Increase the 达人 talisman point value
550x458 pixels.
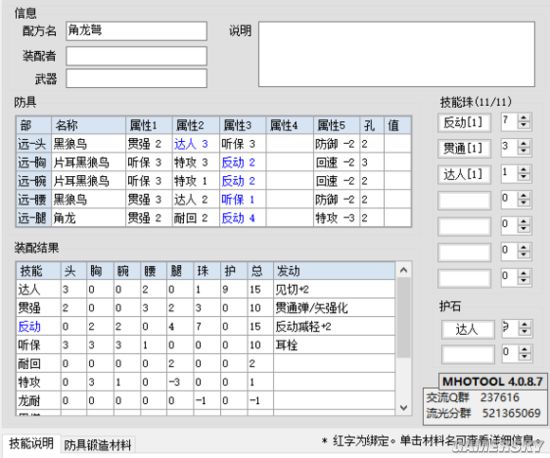(525, 325)
